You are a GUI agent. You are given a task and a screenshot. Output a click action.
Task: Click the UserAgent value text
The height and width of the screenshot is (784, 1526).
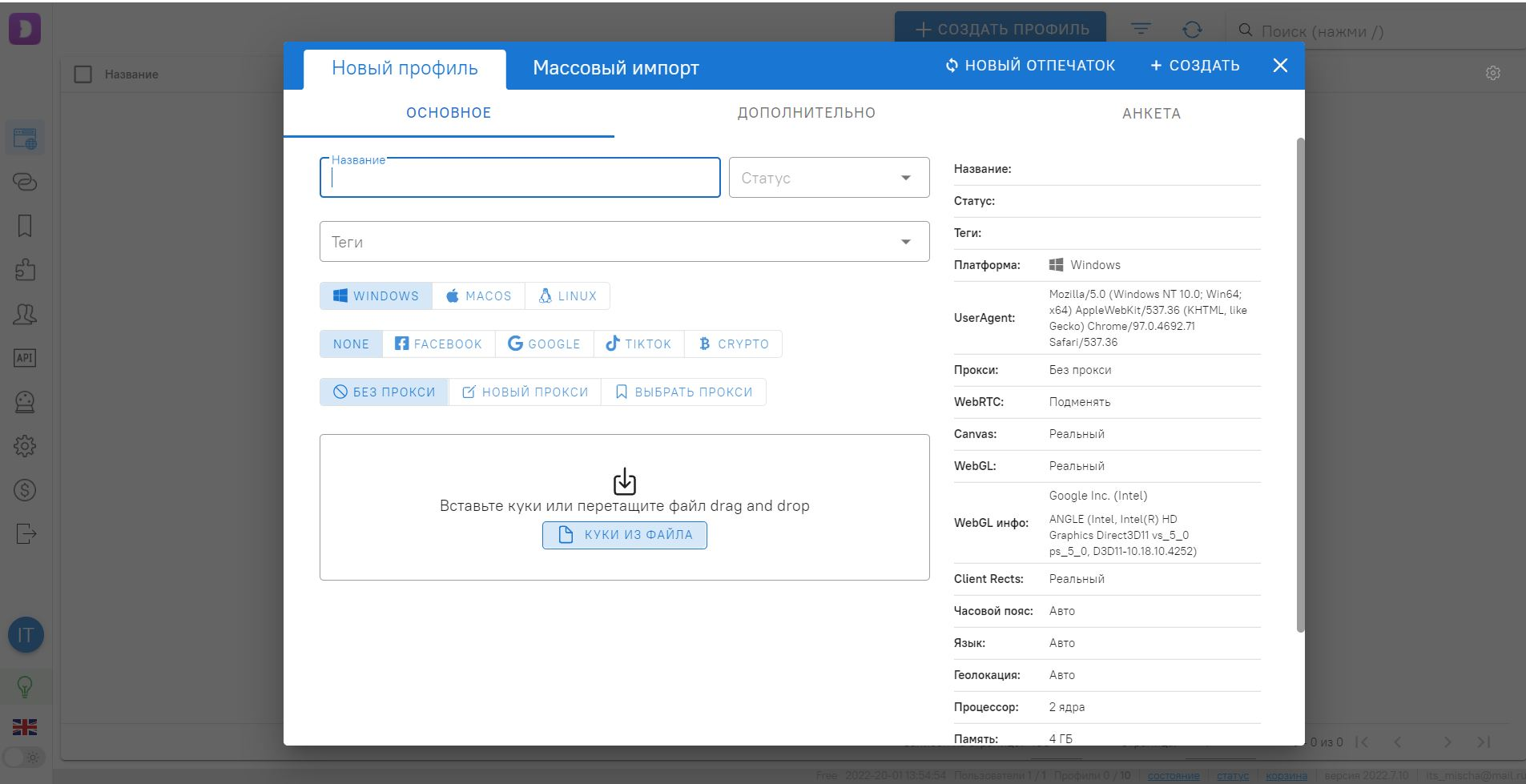point(1148,318)
